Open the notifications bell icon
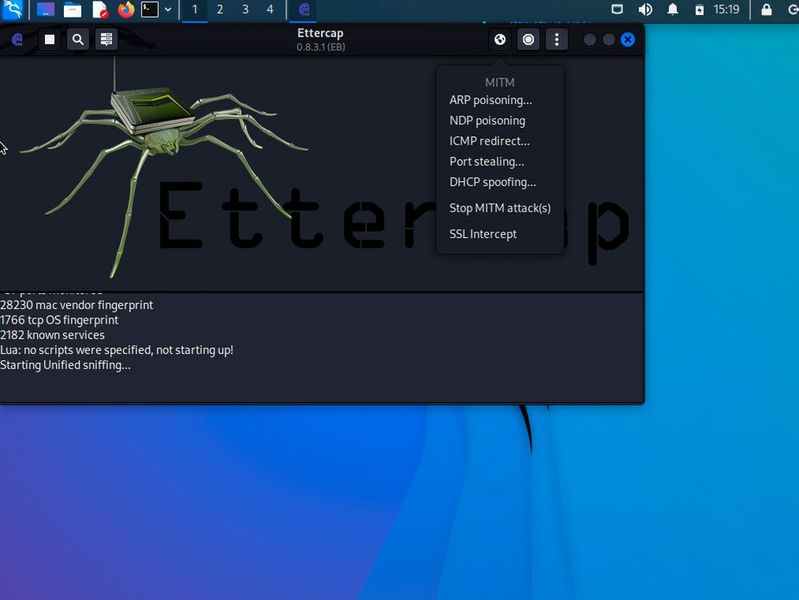799x600 pixels. [x=673, y=10]
